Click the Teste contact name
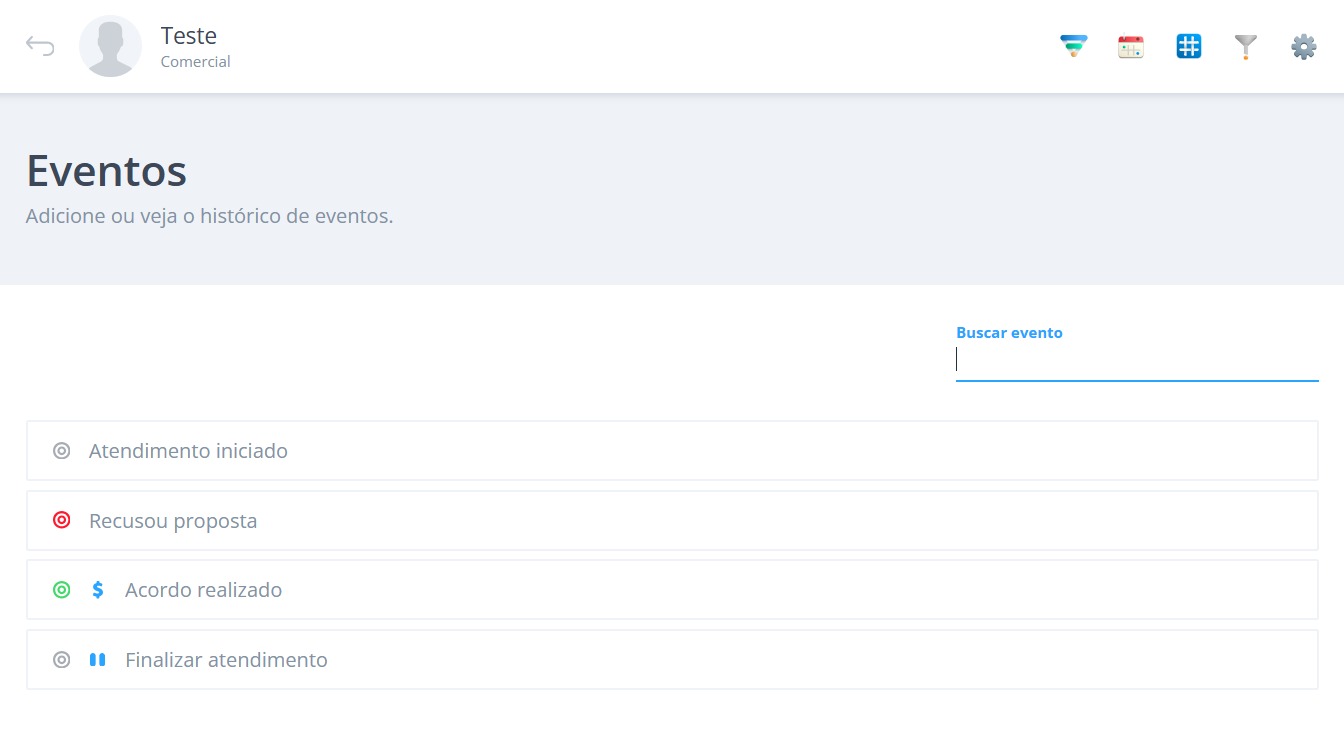The image size is (1344, 732). point(189,36)
